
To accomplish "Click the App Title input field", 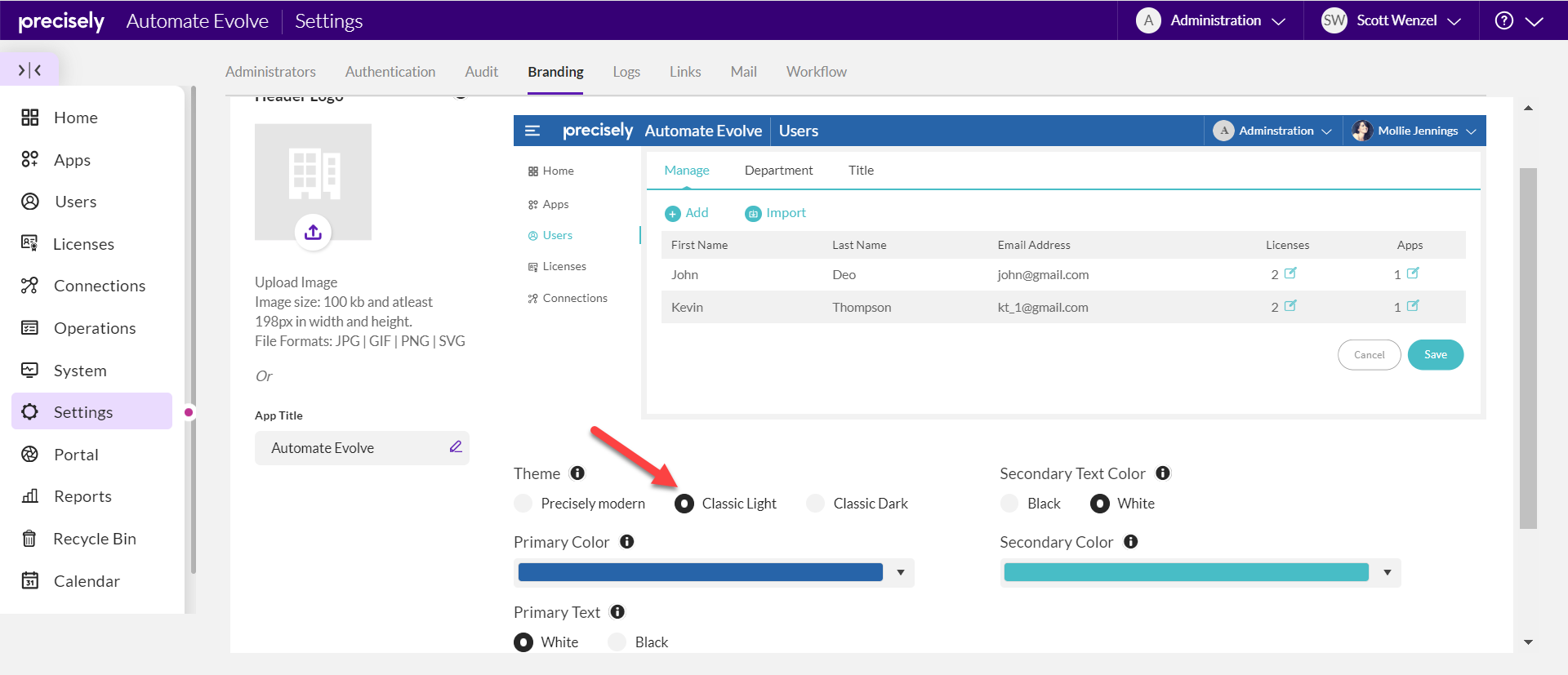I will coord(362,448).
